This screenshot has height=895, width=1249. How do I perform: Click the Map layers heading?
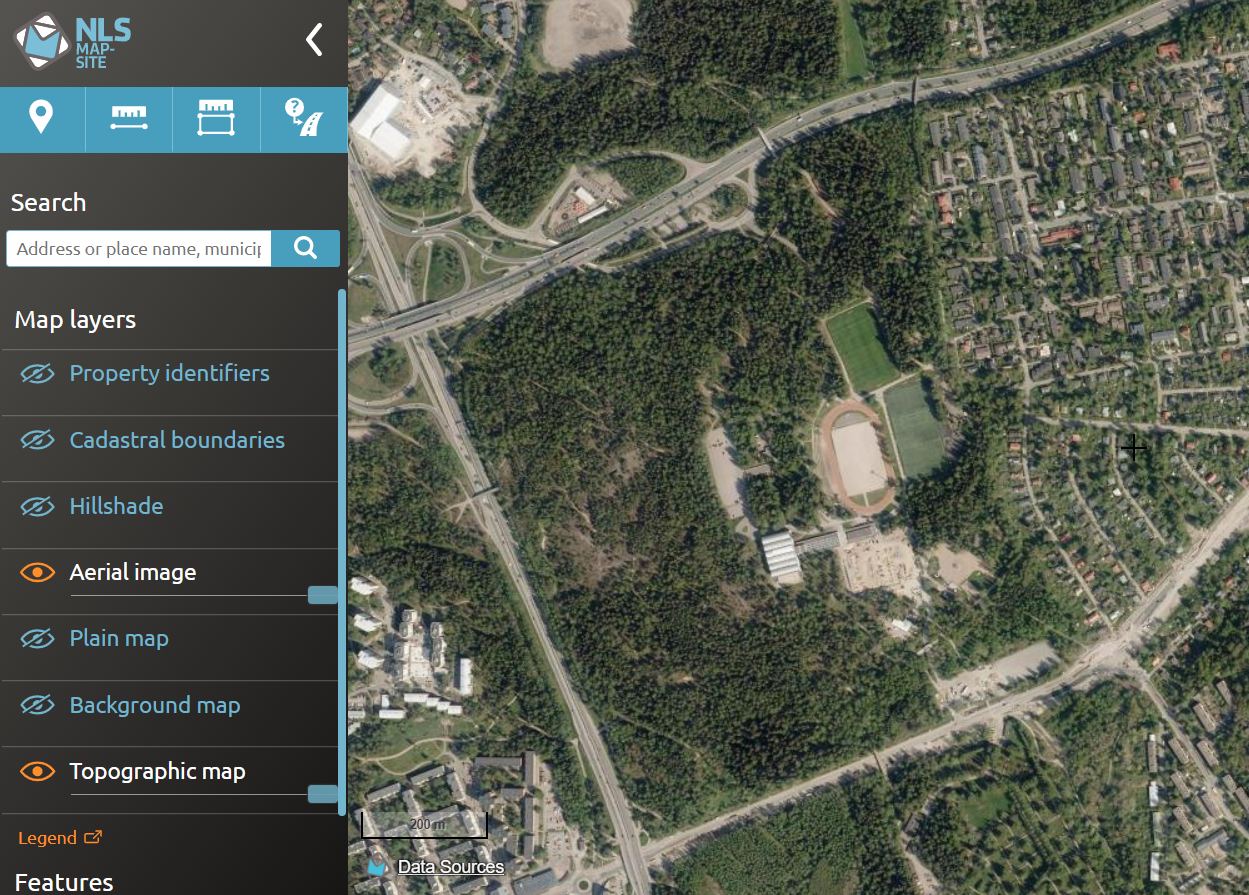click(75, 320)
